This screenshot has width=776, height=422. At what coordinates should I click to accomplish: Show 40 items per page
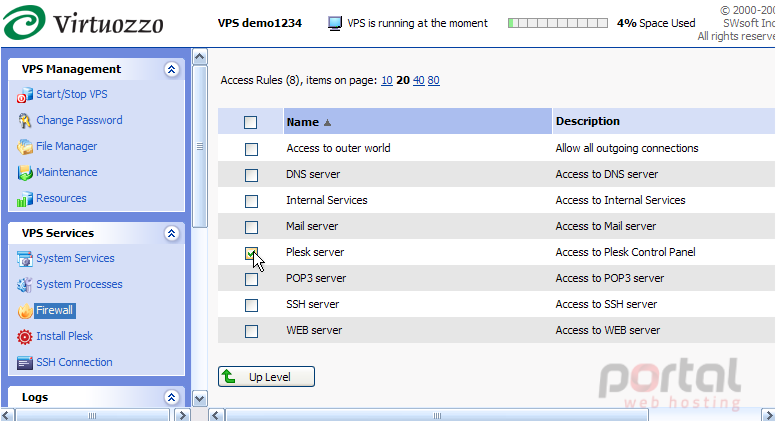tap(419, 80)
